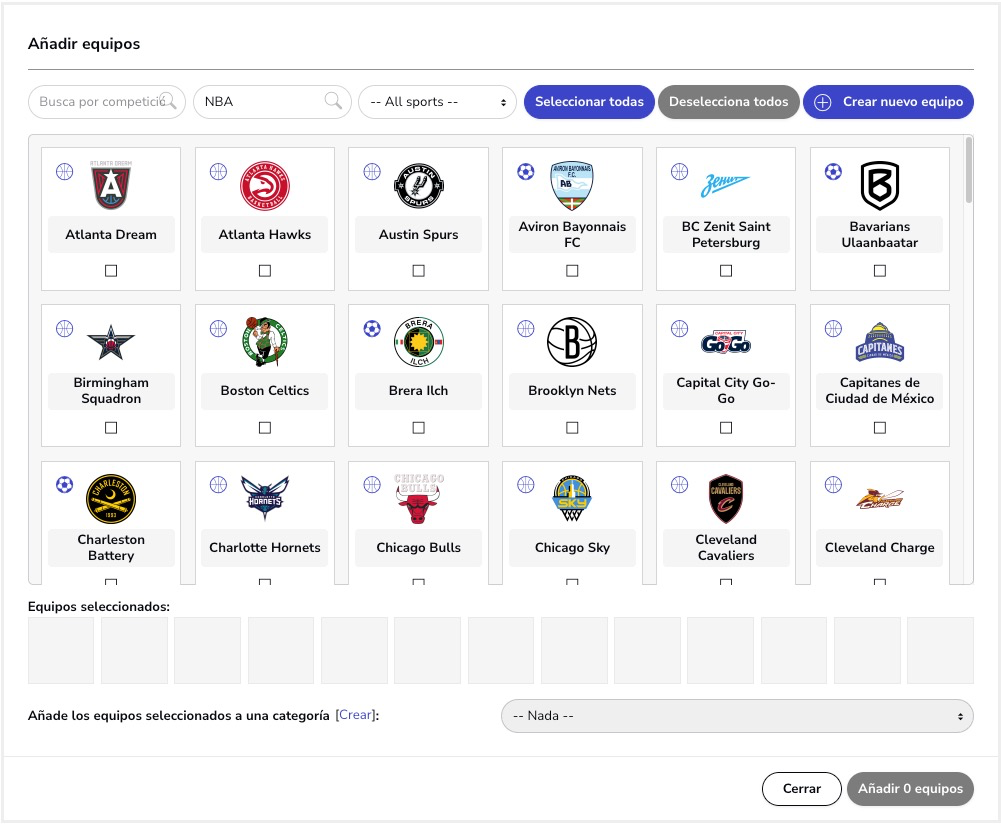Click the Chicago Sky logo
The width and height of the screenshot is (1001, 824).
(x=572, y=499)
